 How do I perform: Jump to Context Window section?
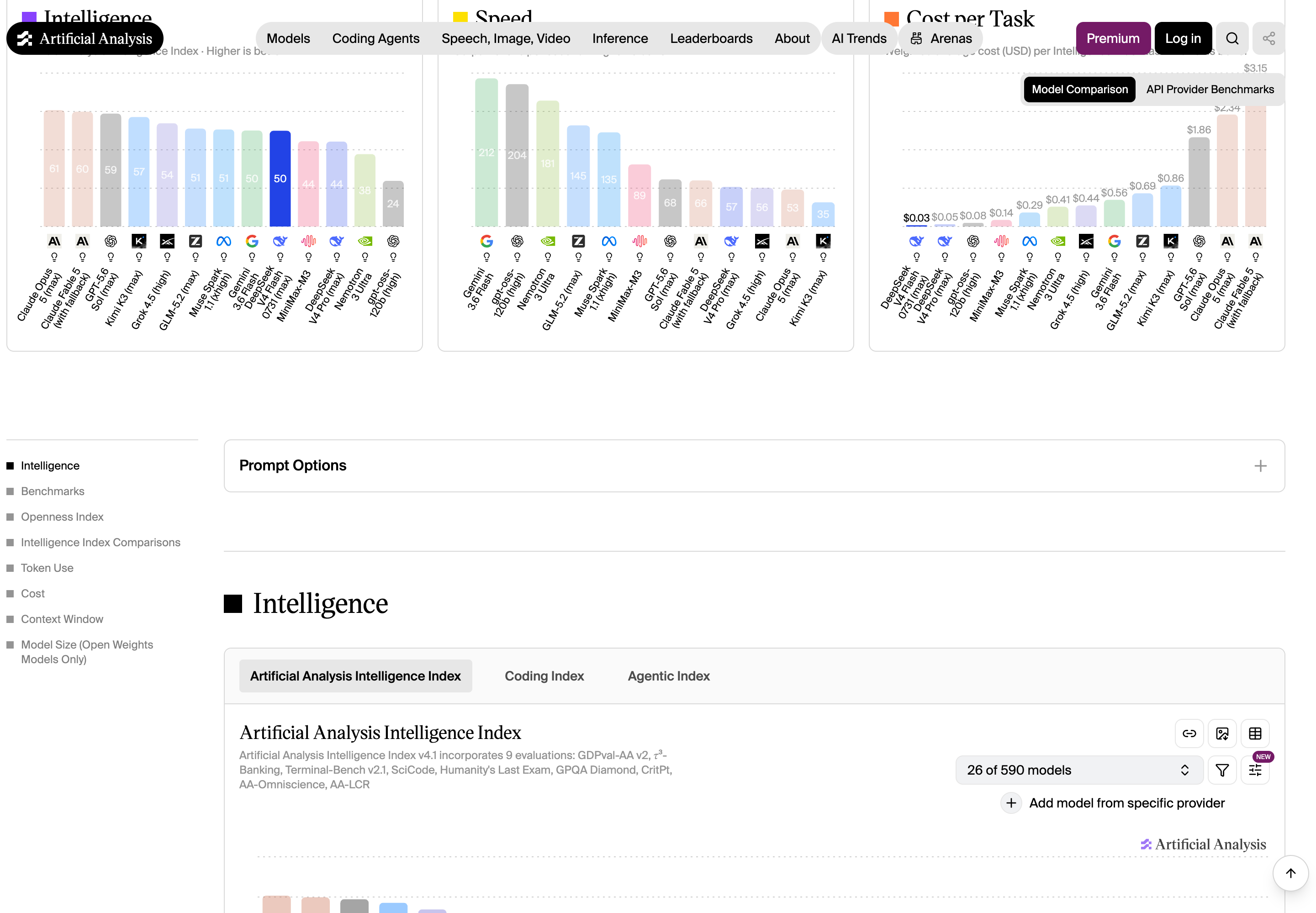[63, 619]
